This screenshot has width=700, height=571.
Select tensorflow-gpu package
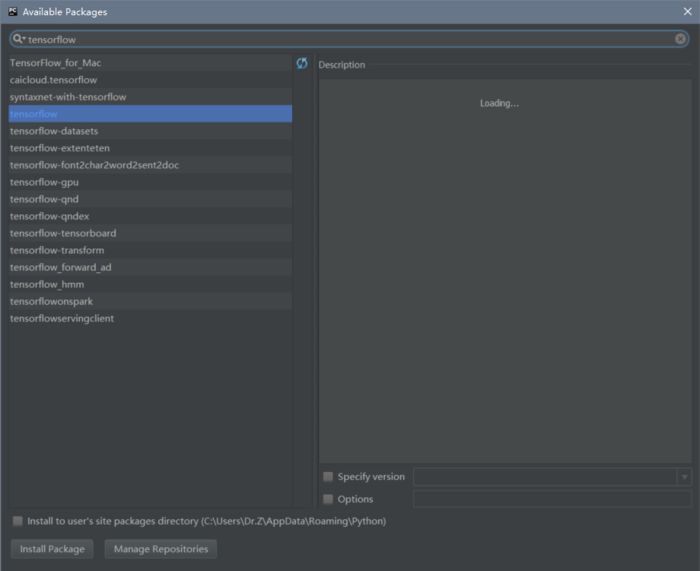point(150,182)
